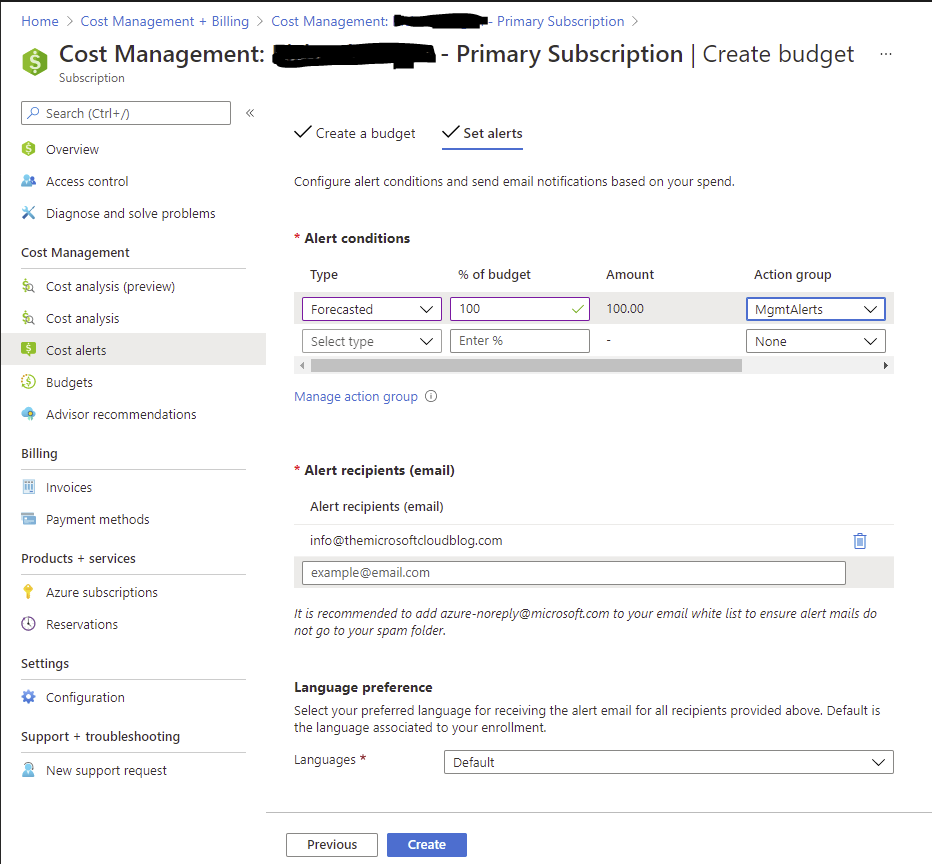Delete the info@themicrosoftcloudblog.com recipient
The height and width of the screenshot is (864, 932).
859,541
